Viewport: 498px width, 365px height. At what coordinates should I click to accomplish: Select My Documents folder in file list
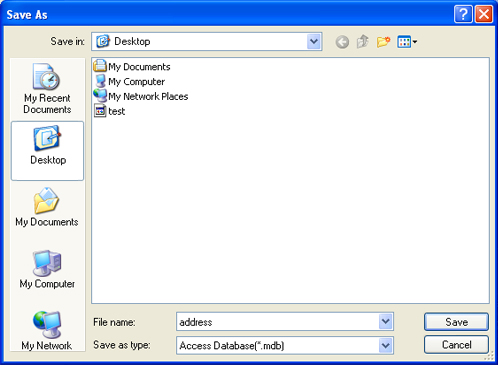[x=132, y=66]
